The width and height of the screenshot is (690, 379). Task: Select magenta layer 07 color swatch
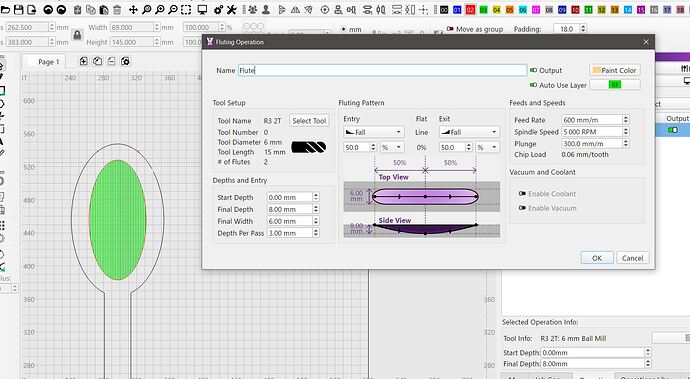tap(536, 9)
